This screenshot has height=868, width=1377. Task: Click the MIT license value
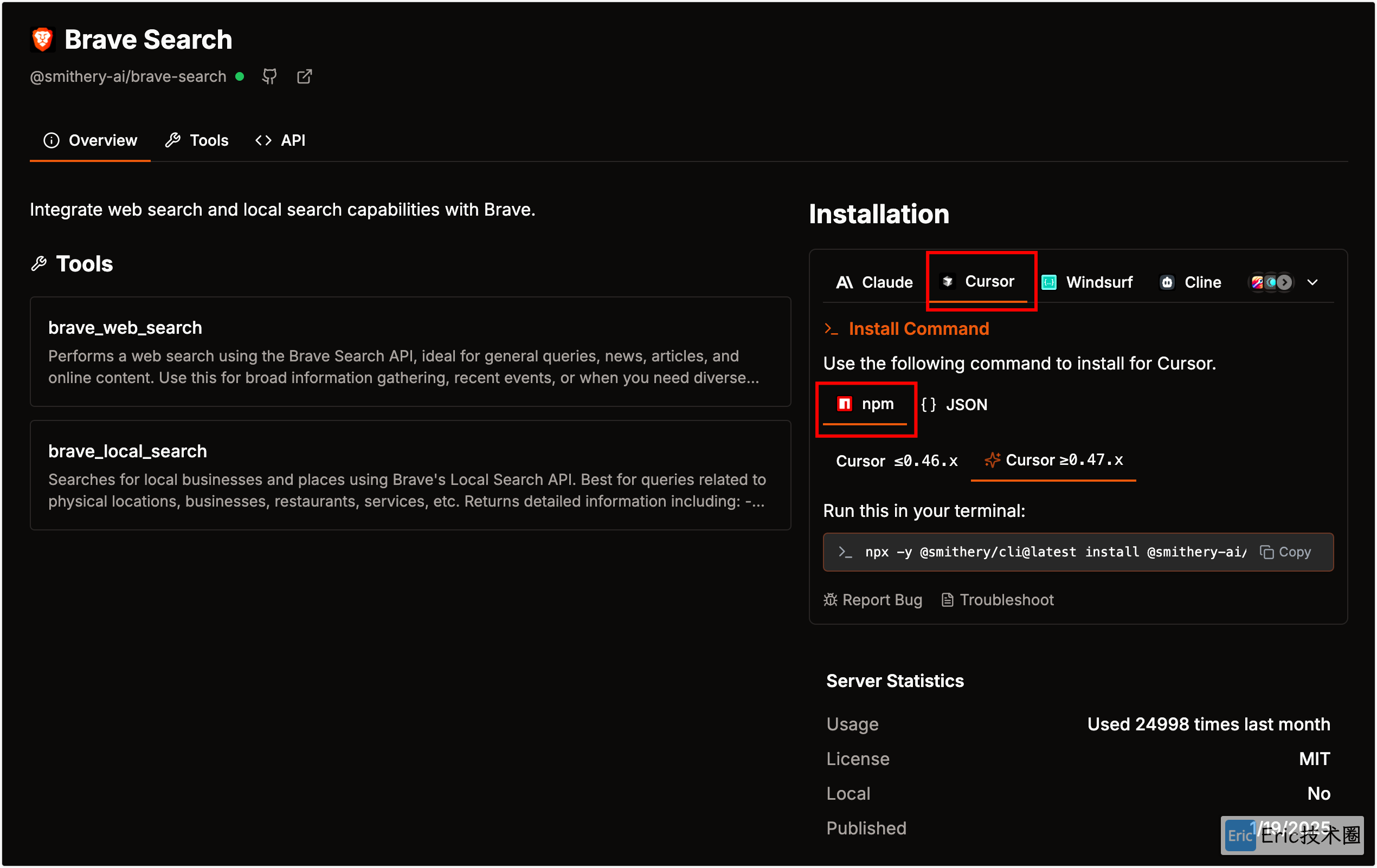[1314, 759]
